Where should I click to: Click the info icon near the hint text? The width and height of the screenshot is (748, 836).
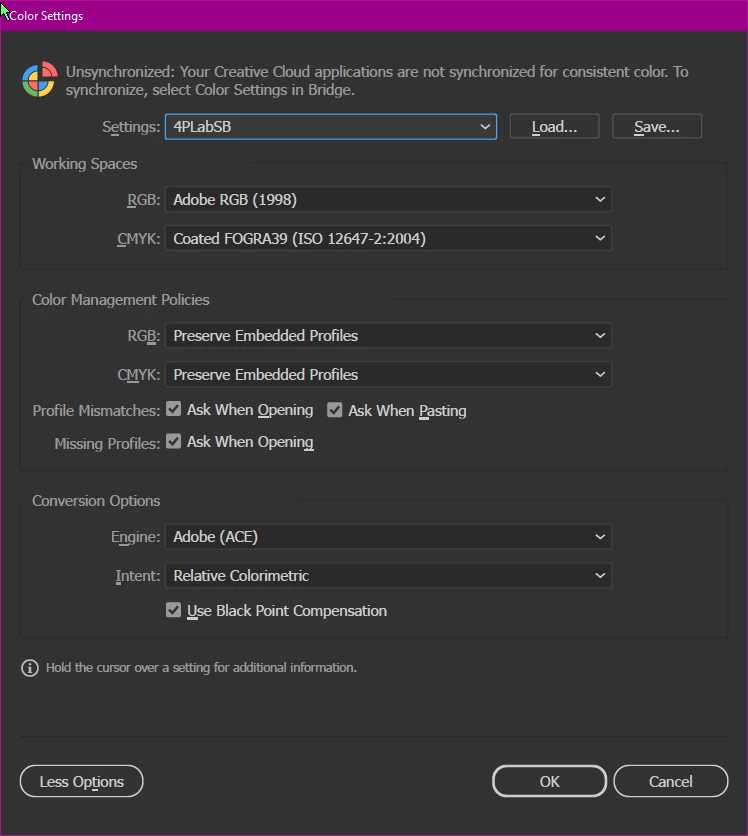point(30,668)
